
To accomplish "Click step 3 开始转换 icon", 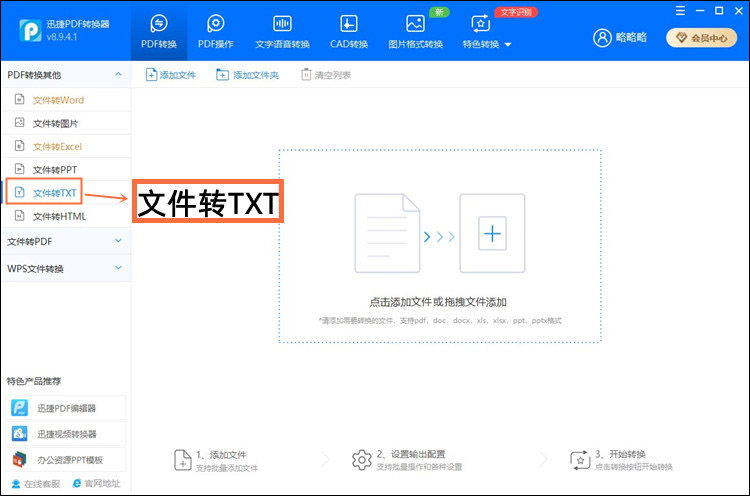I will 580,460.
